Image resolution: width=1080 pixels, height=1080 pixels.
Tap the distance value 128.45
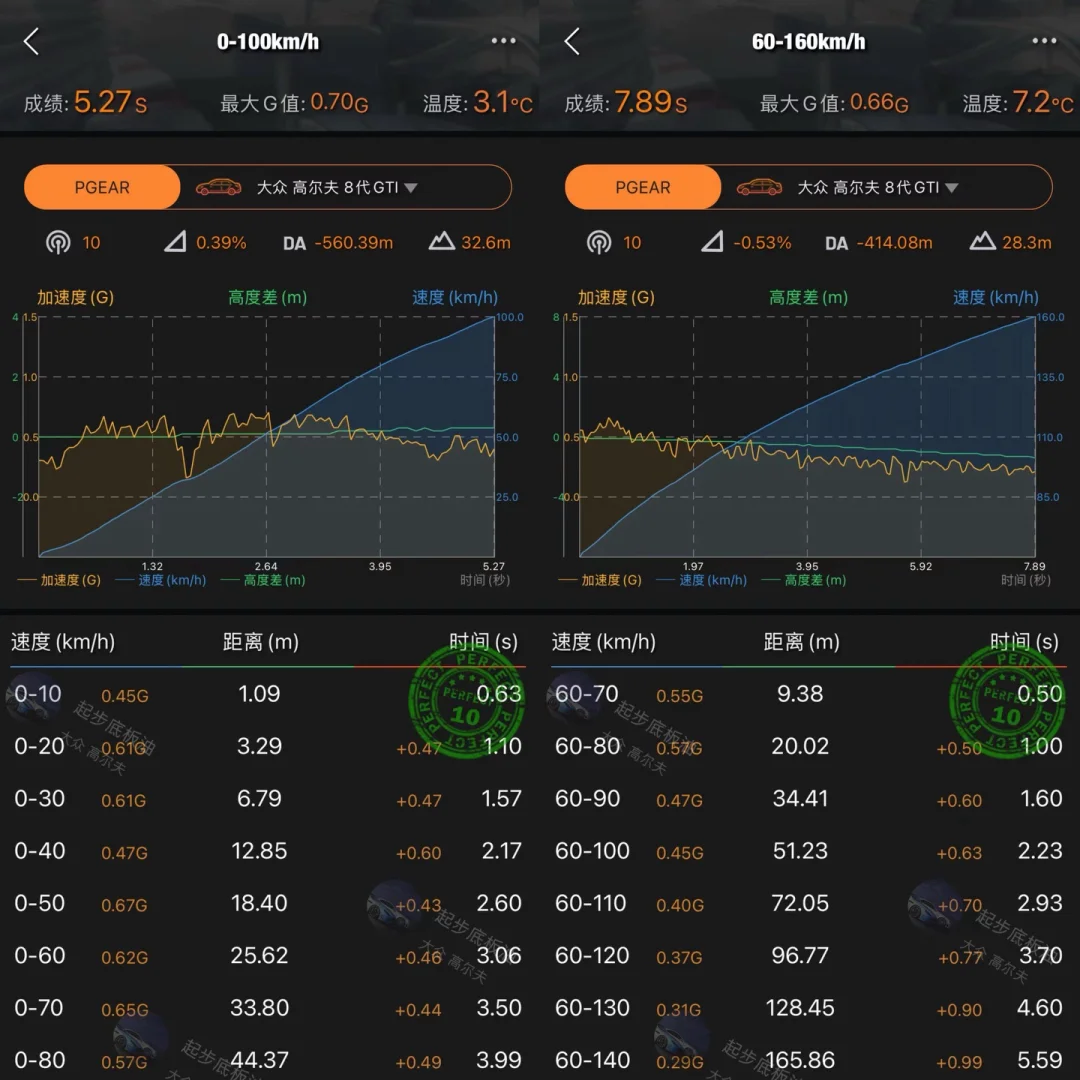[800, 1008]
